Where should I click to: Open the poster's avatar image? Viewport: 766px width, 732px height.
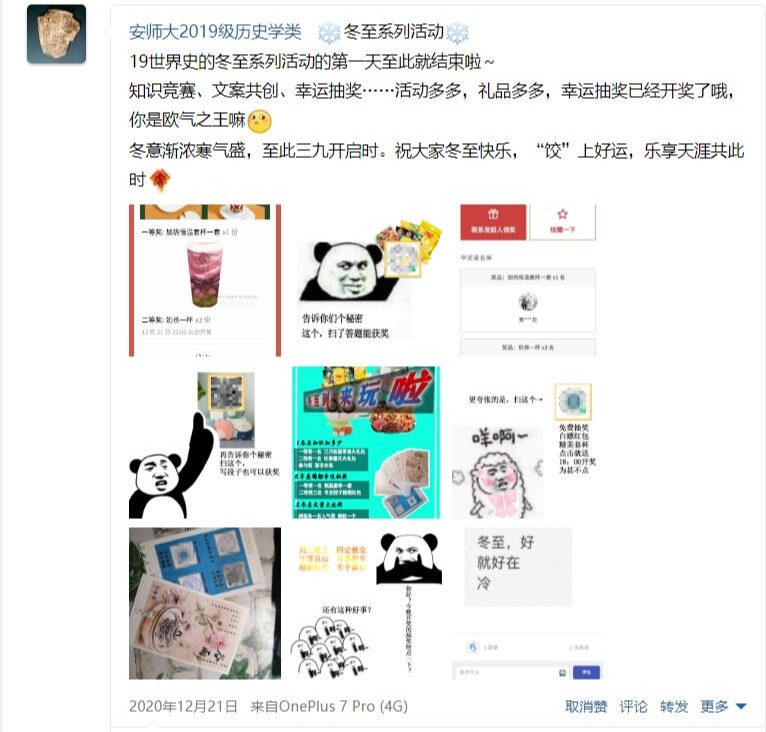(56, 34)
